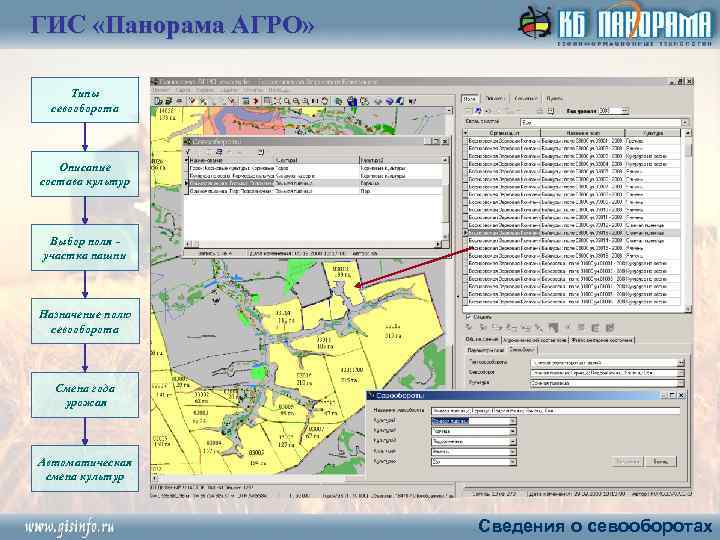The height and width of the screenshot is (540, 720).
Task: Click the blue icon under the Поля tab
Action: [478, 111]
